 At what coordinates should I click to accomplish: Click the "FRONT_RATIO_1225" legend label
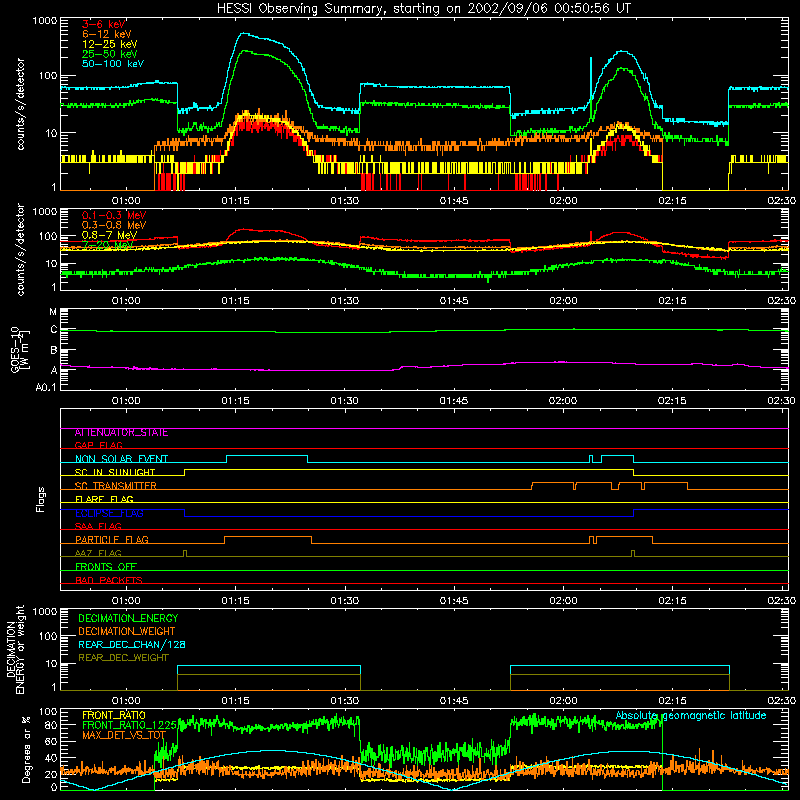(x=129, y=726)
